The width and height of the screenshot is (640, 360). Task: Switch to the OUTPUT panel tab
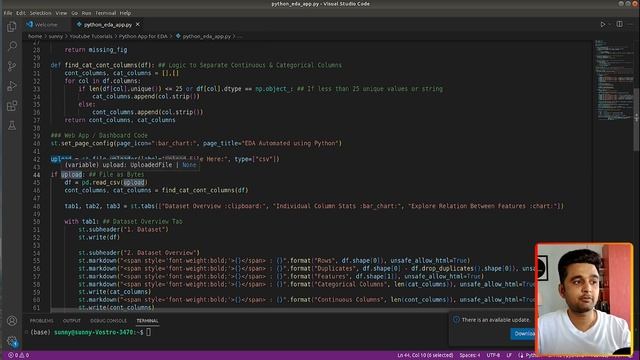tap(72, 321)
